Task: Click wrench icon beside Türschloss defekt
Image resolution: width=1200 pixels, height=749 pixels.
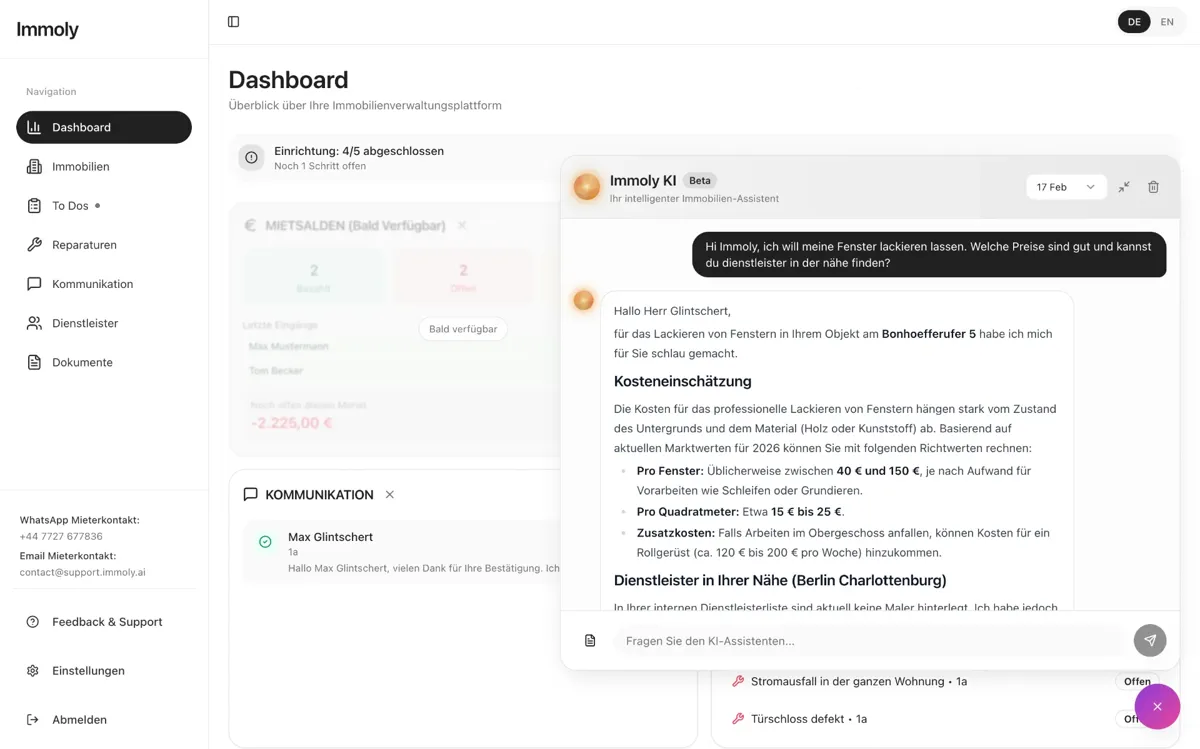Action: (738, 719)
